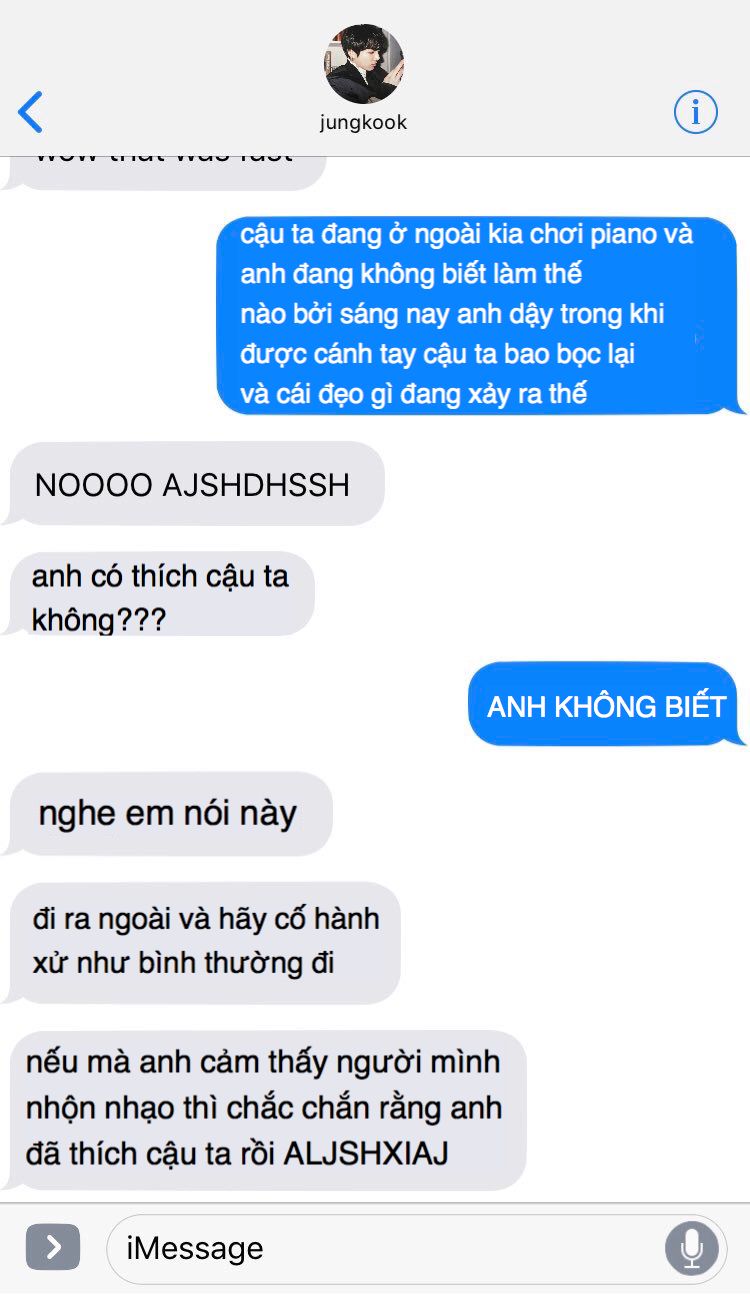Viewport: 750px width, 1294px height.
Task: Expand the apps chevron button
Action: pos(53,1247)
